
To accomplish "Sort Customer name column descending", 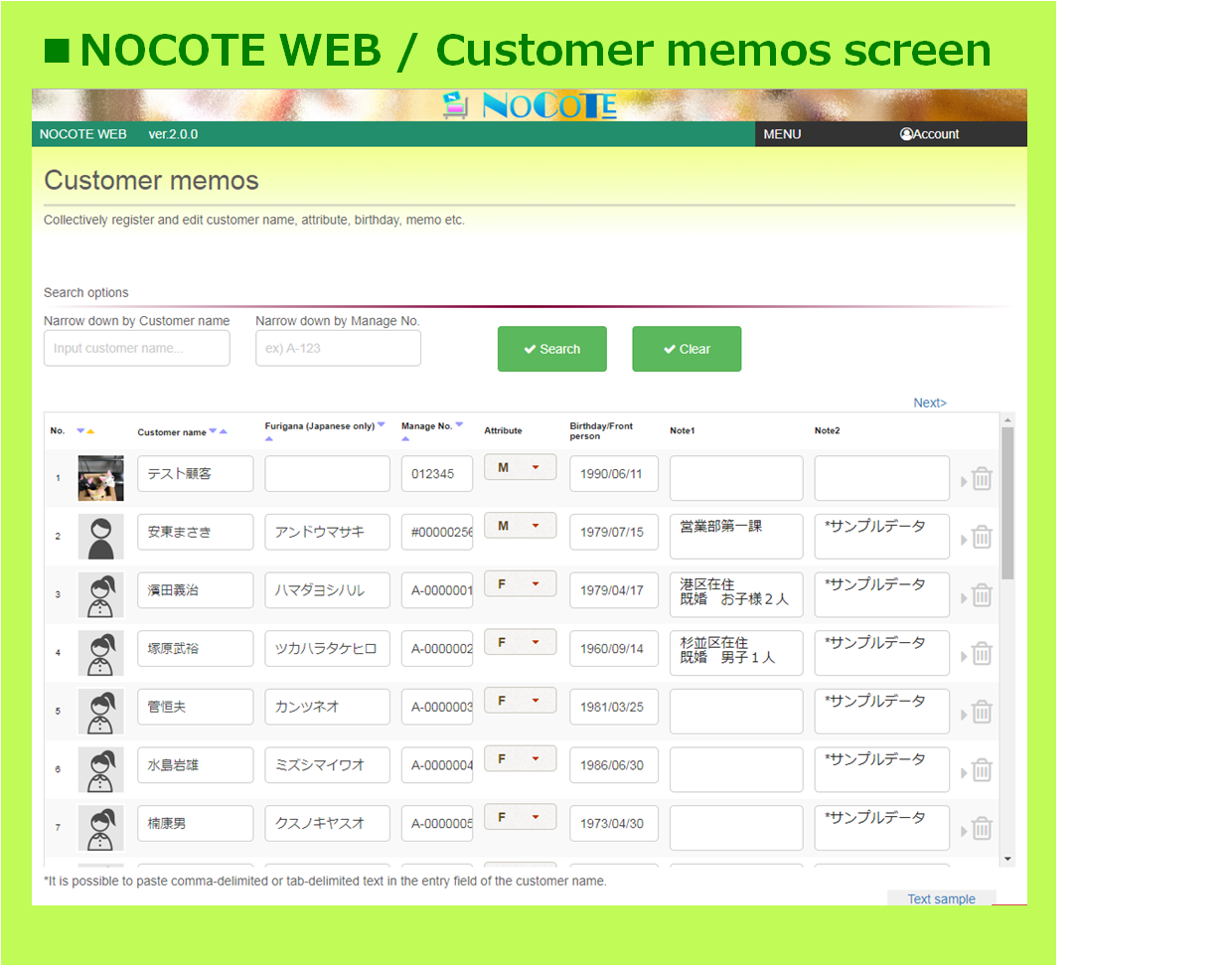I will pos(213,431).
